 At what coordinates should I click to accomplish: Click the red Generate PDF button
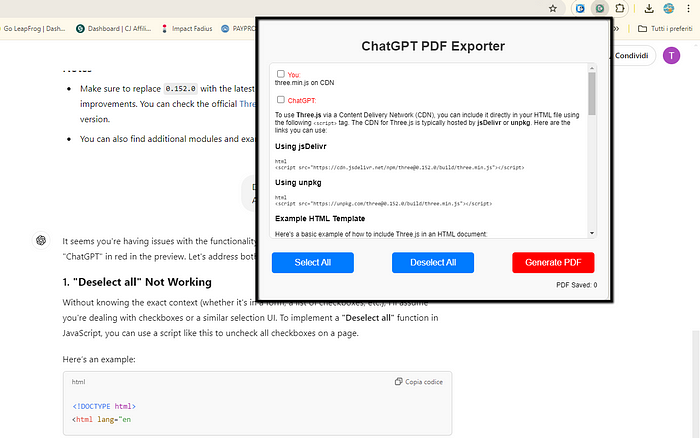[553, 263]
